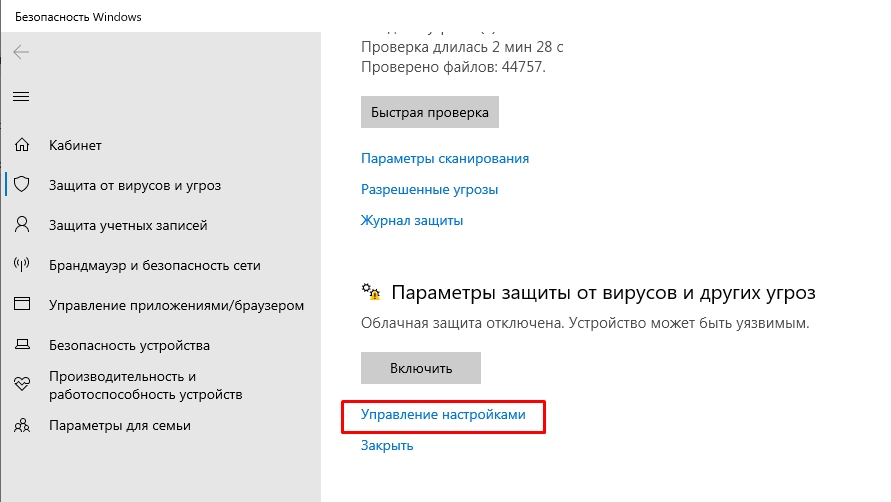Click the heart icon for device health
Image resolution: width=891 pixels, height=502 pixels.
click(x=22, y=384)
